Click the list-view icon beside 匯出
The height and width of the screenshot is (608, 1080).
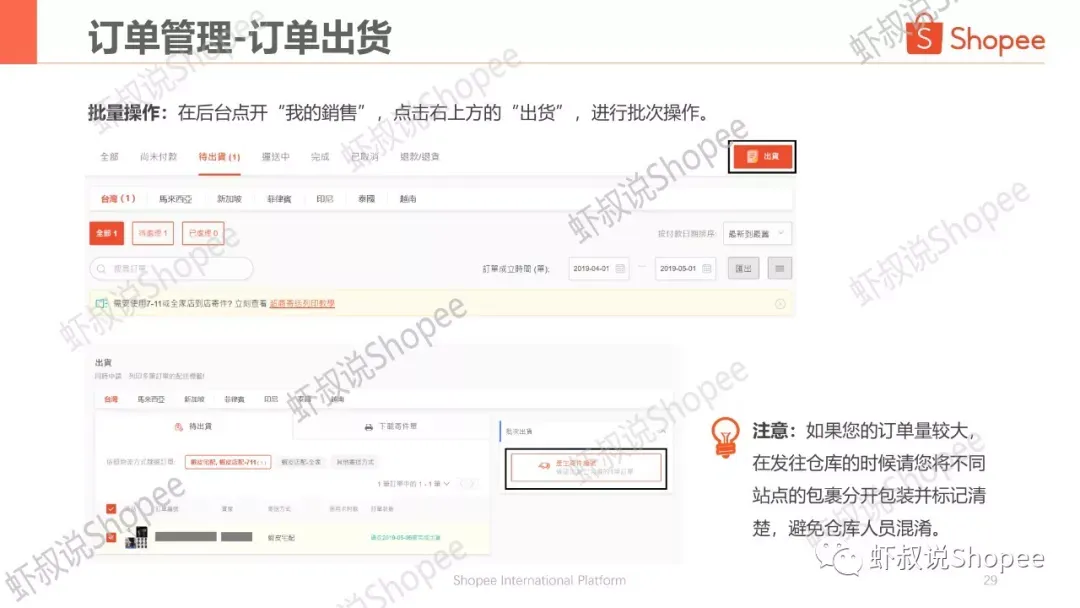click(780, 269)
